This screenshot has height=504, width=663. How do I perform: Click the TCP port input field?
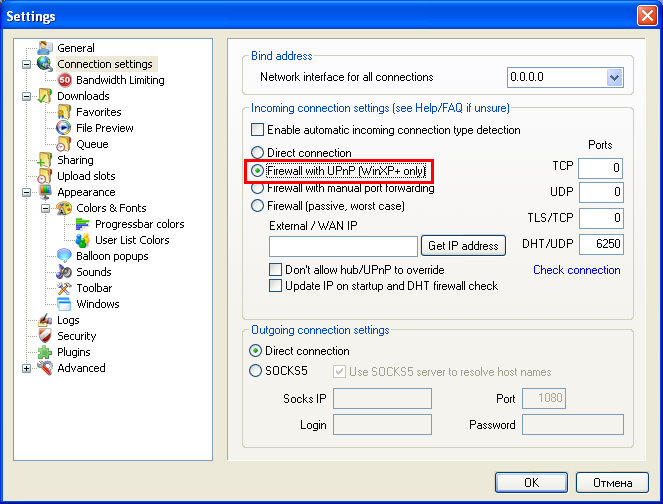601,168
